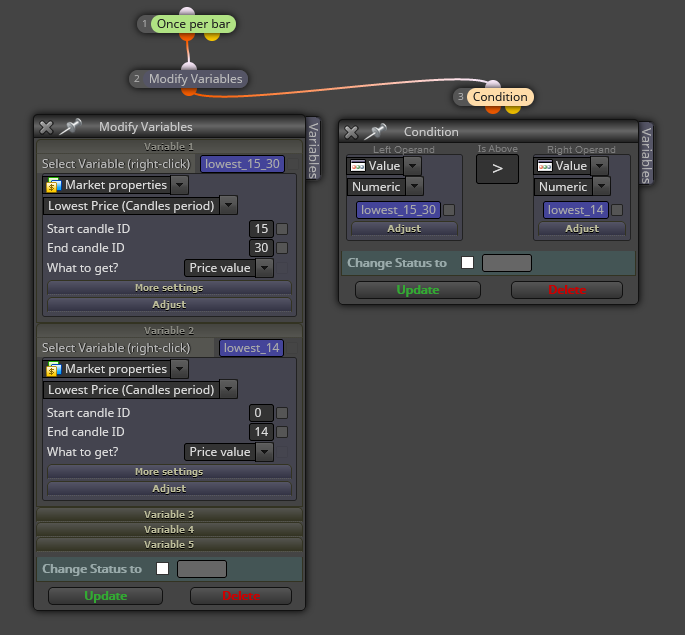Click the Is Above > operator button
685x635 pixels.
click(498, 169)
